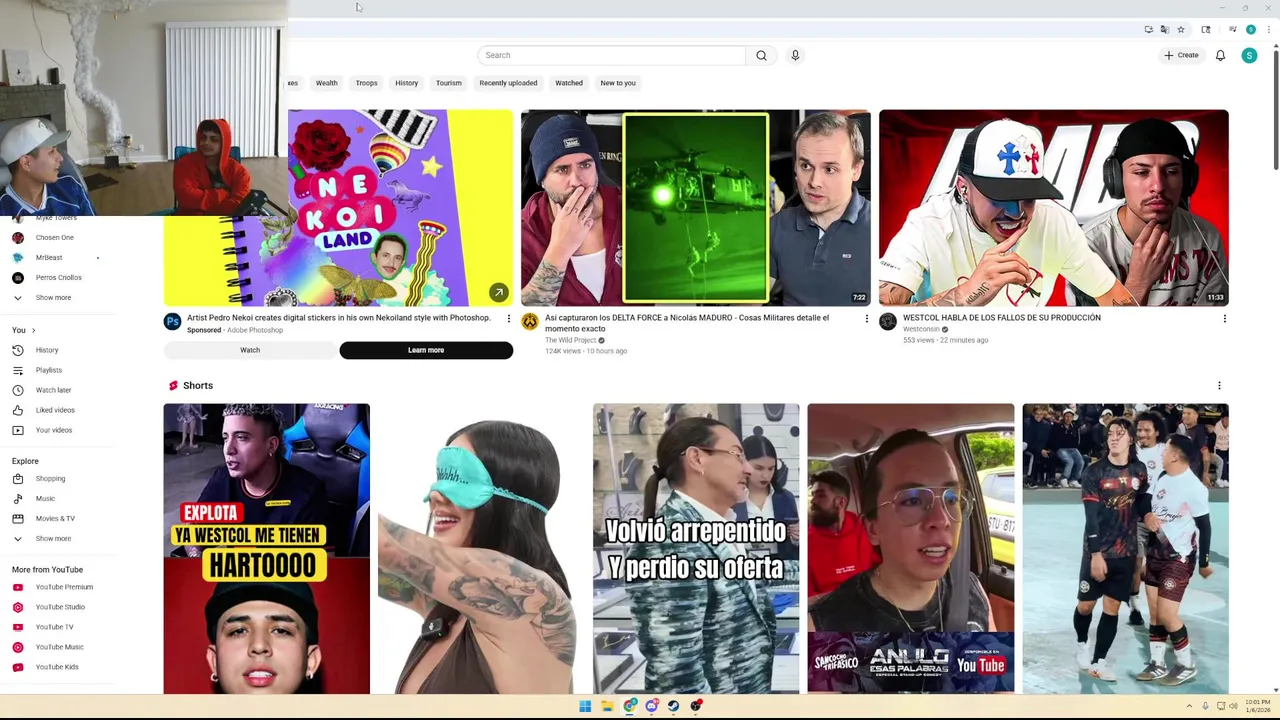
Task: Select the Watched filter chip
Action: pos(569,83)
